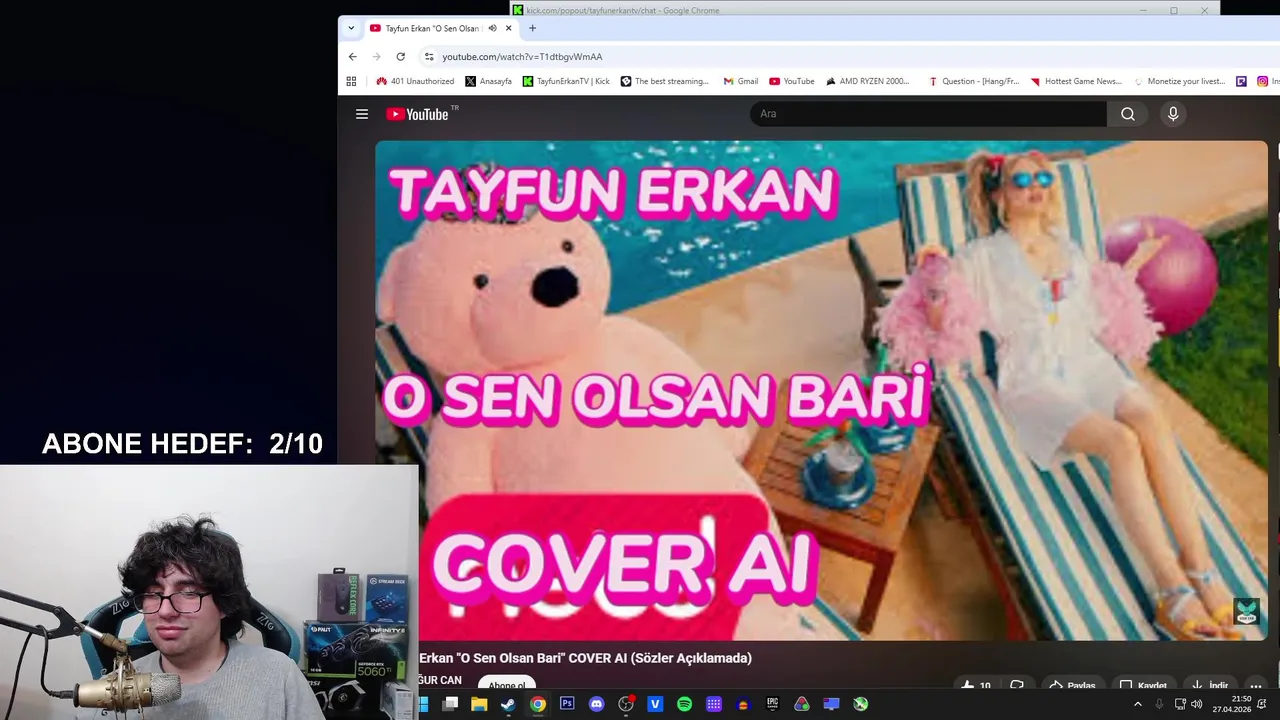Open the colorful triangle app in taskbar
The width and height of the screenshot is (1280, 720).
[802, 704]
